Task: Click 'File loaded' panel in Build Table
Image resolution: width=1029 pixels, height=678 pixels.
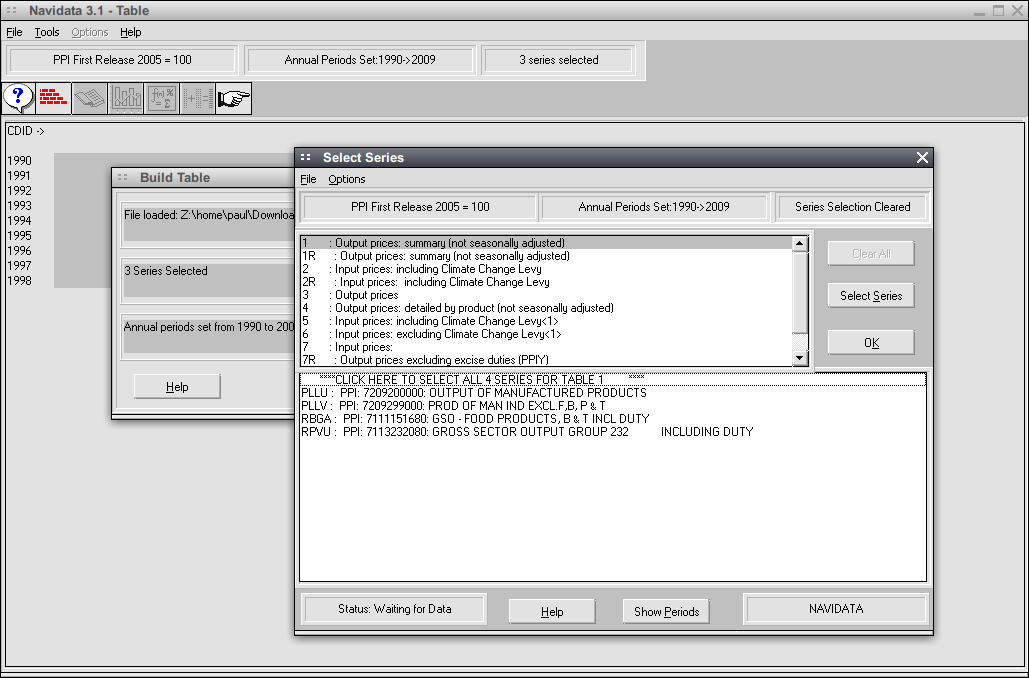Action: [x=207, y=222]
